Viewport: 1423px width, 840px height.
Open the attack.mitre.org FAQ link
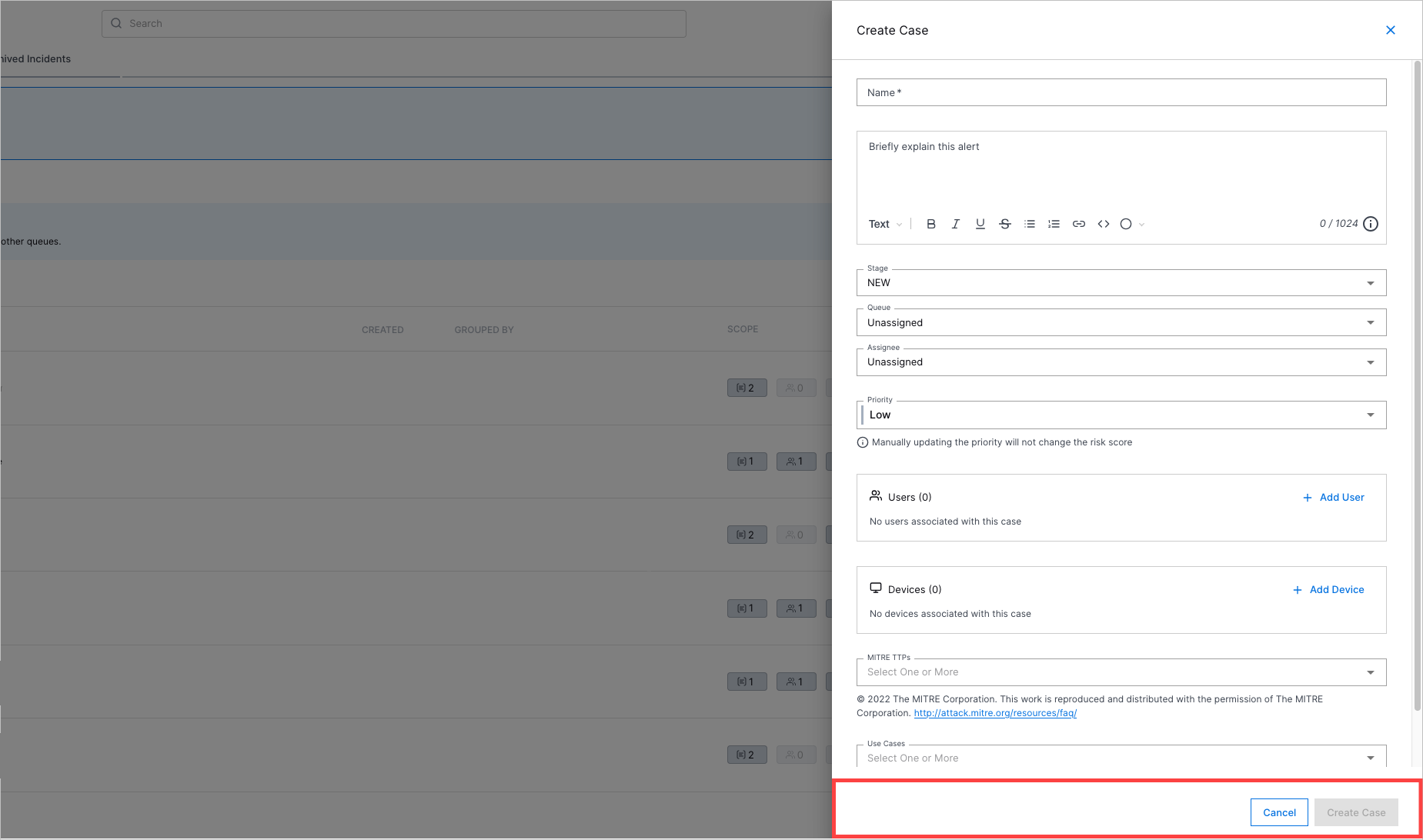995,713
